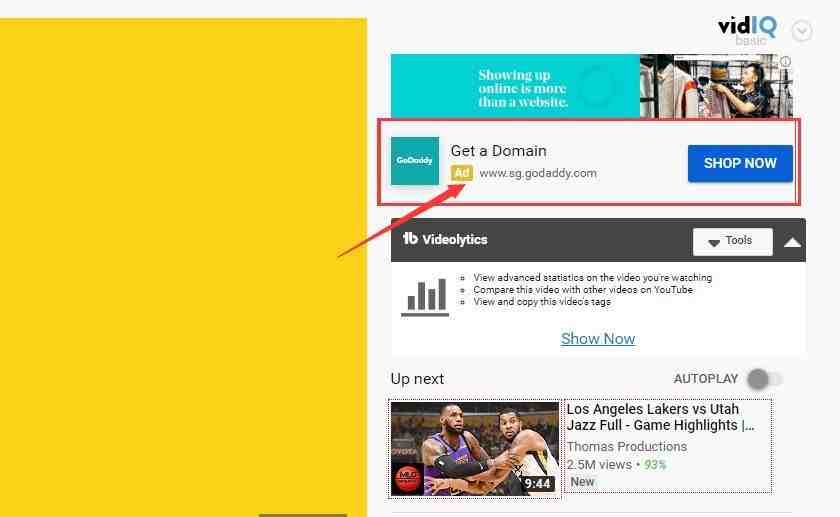Collapse the Videolytics panel with up arrow
Viewport: 840px width, 517px height.
[792, 242]
